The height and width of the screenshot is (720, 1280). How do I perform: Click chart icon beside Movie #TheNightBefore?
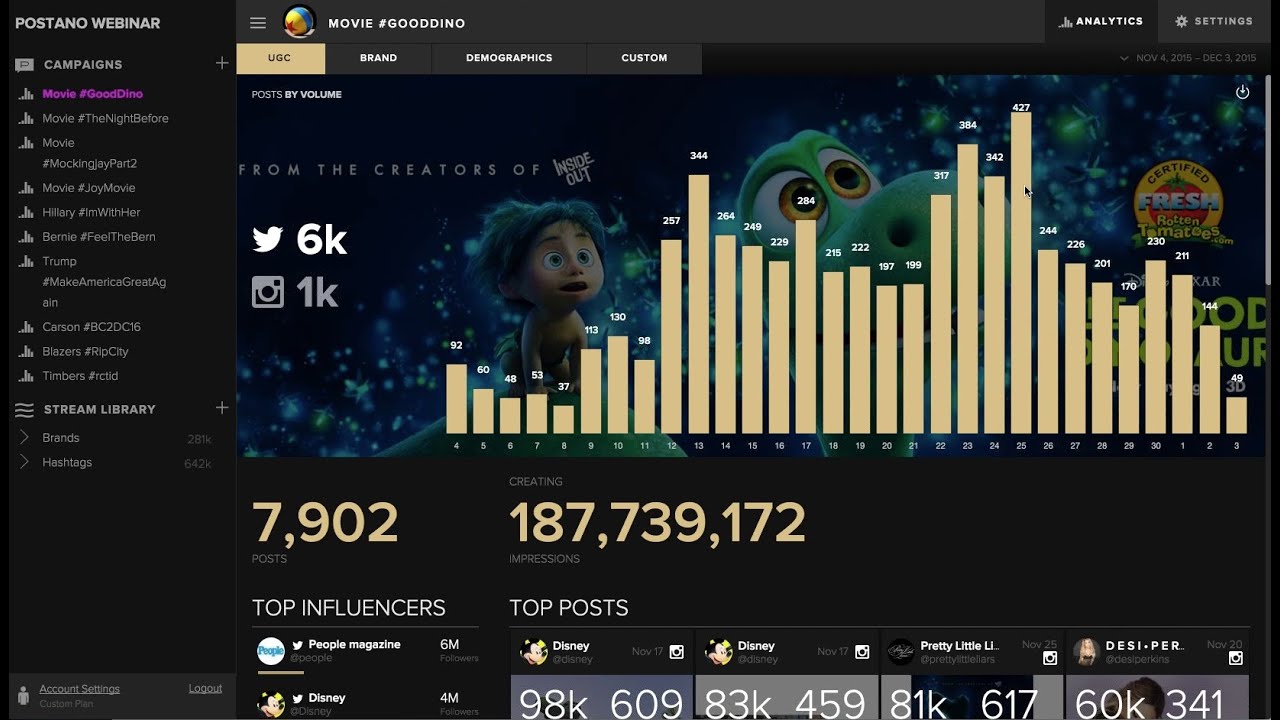pyautogui.click(x=26, y=119)
